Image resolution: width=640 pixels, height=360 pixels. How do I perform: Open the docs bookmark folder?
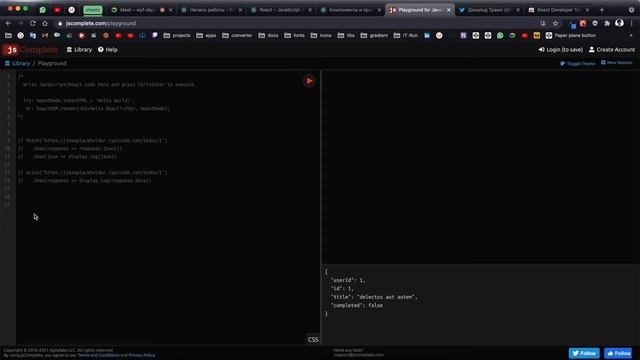[x=269, y=36]
